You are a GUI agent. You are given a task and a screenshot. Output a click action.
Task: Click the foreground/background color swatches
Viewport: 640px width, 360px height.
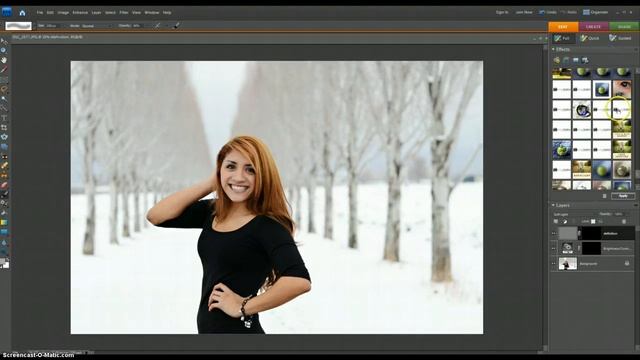point(4,263)
